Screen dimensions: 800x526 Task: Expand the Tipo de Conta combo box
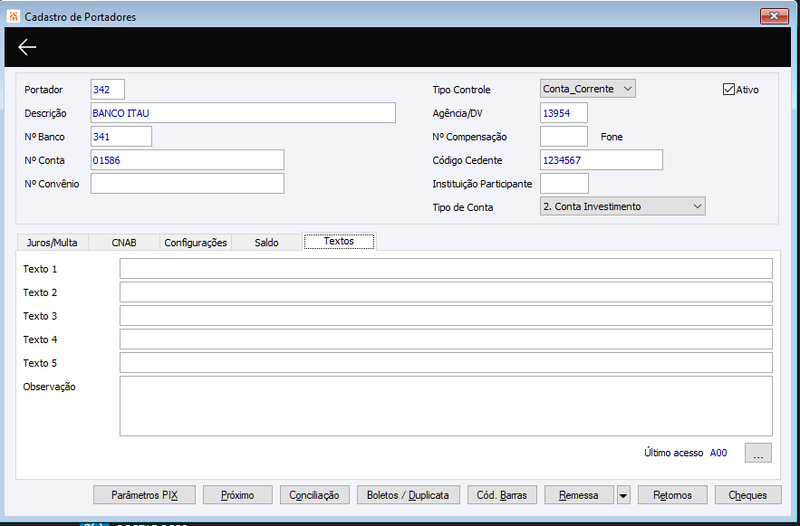[x=622, y=207]
